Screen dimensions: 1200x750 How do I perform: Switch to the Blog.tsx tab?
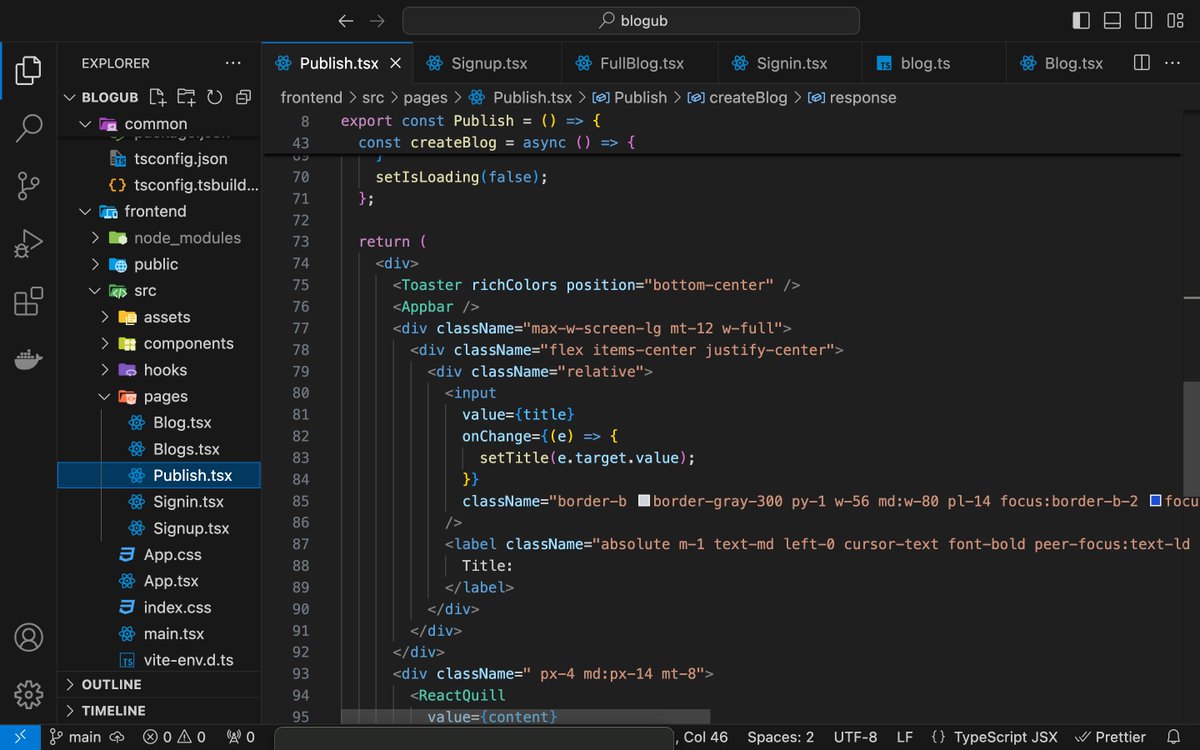point(1067,63)
